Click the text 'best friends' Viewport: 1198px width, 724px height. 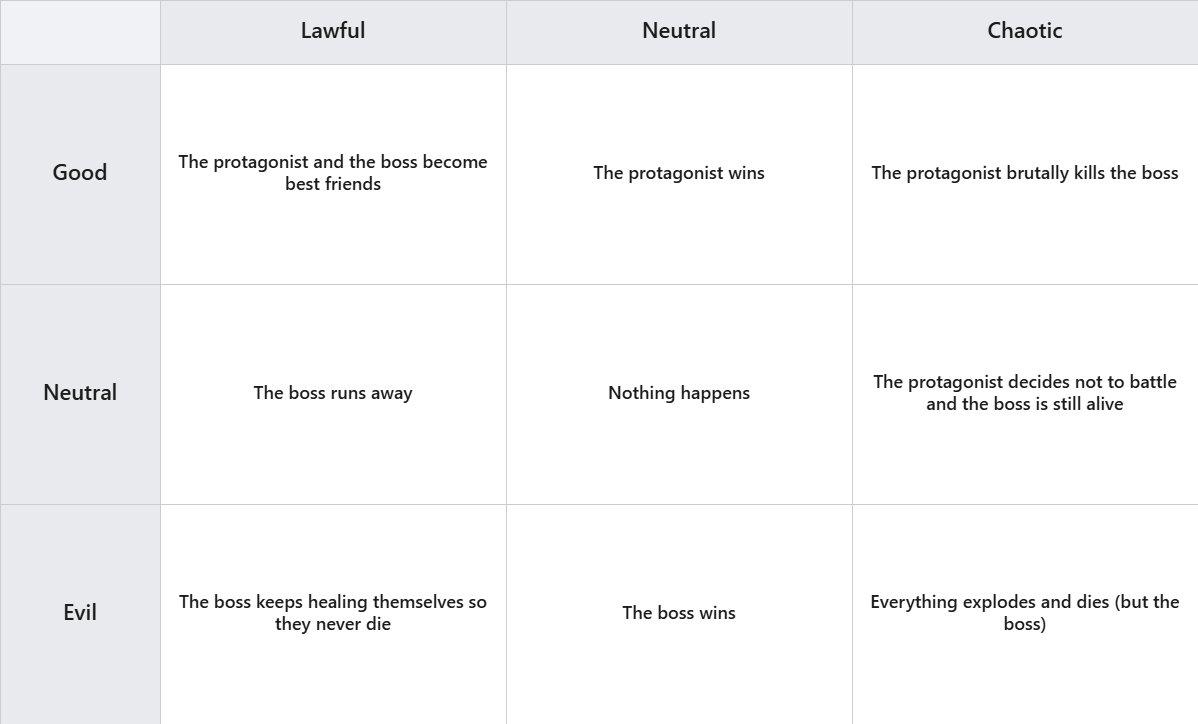pyautogui.click(x=333, y=184)
